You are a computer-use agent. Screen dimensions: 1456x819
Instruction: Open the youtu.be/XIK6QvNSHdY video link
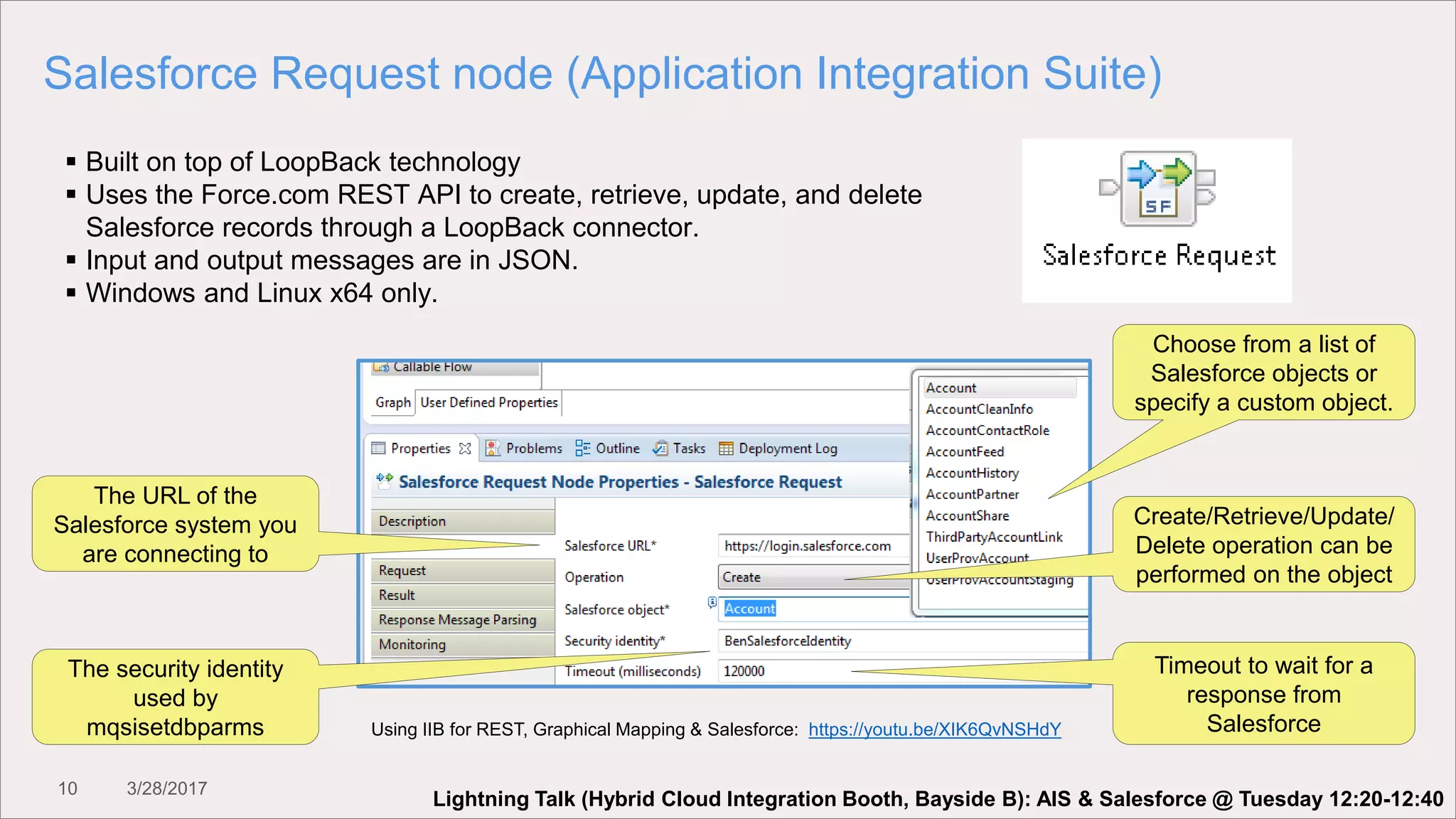(934, 729)
